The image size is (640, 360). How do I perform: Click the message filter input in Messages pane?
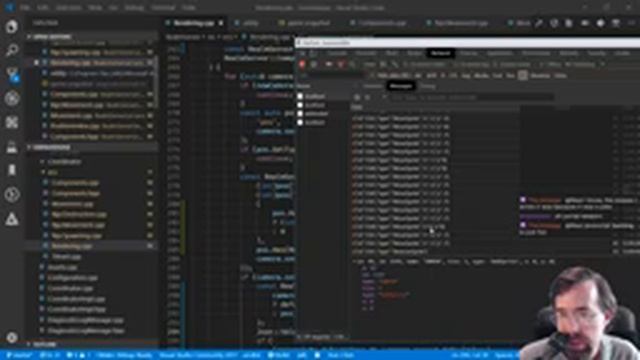click(473, 98)
